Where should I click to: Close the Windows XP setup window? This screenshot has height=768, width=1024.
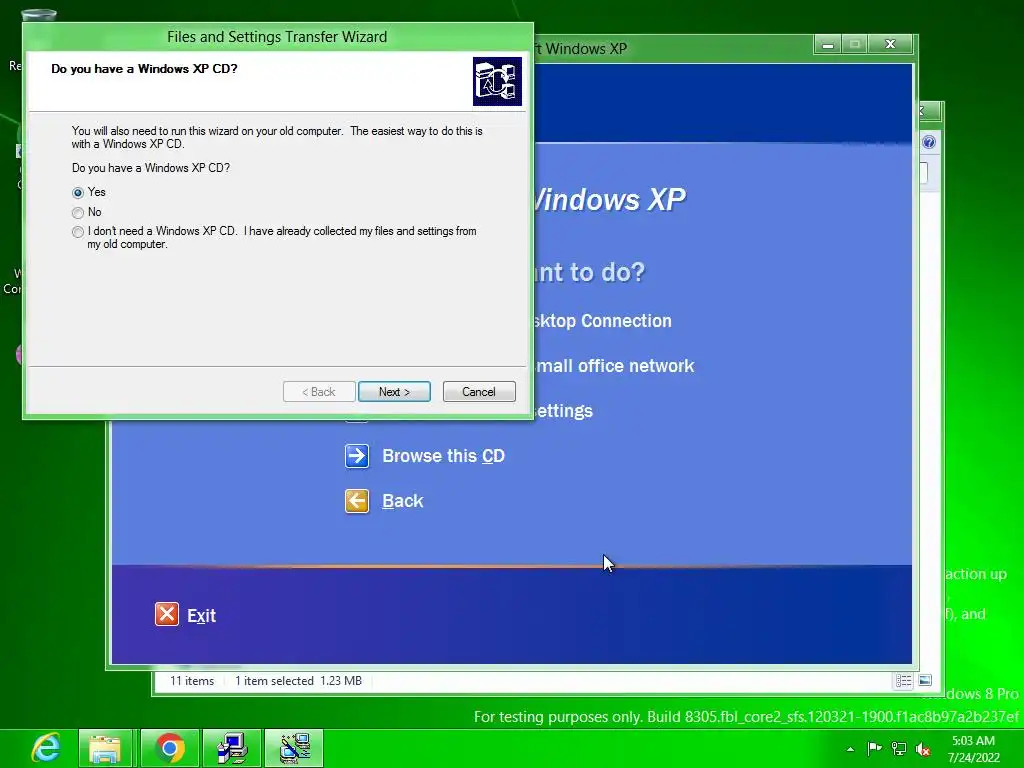(x=890, y=44)
